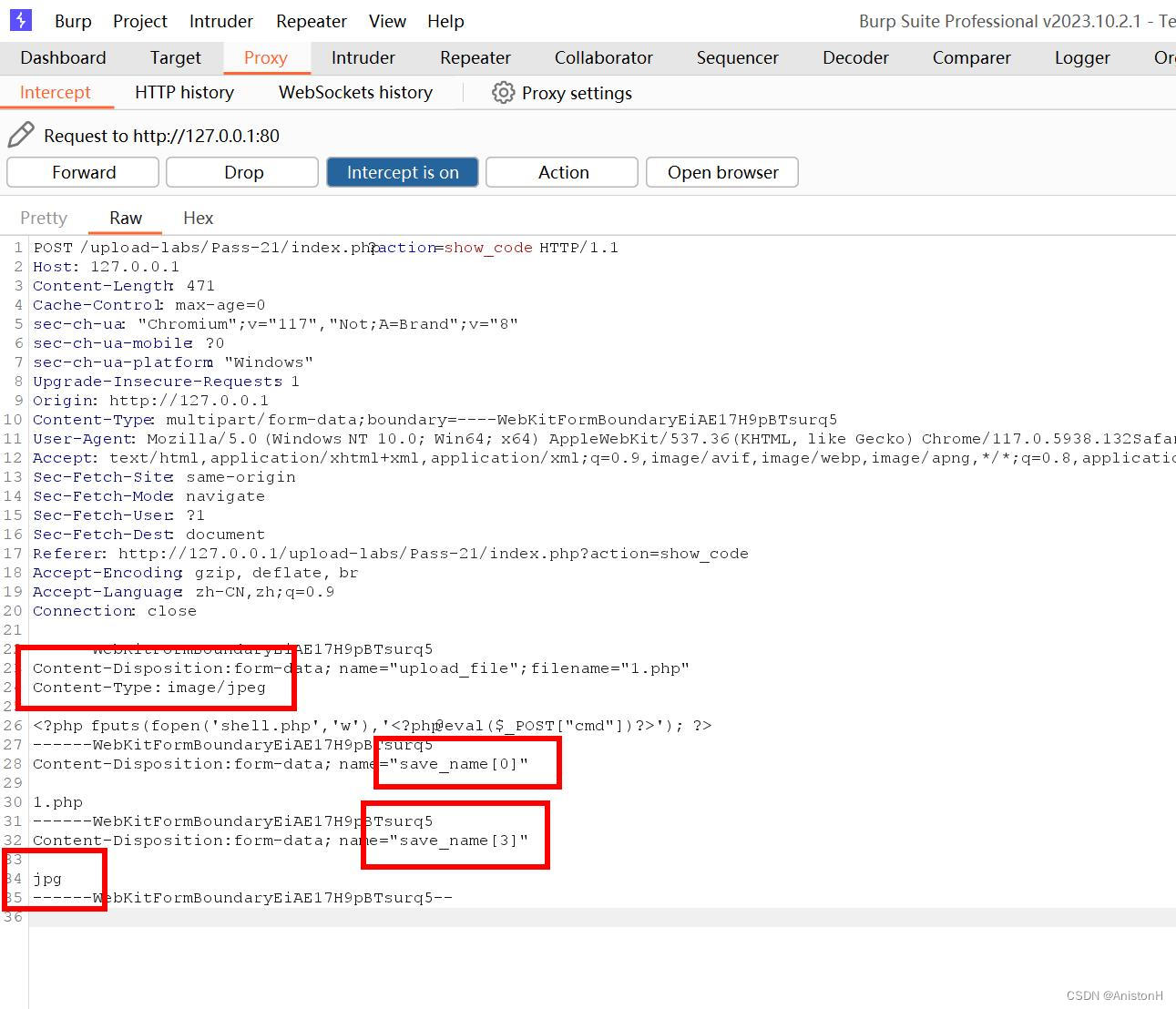Click the sec-ch-ua-platform "Windows" header

pyautogui.click(x=173, y=362)
